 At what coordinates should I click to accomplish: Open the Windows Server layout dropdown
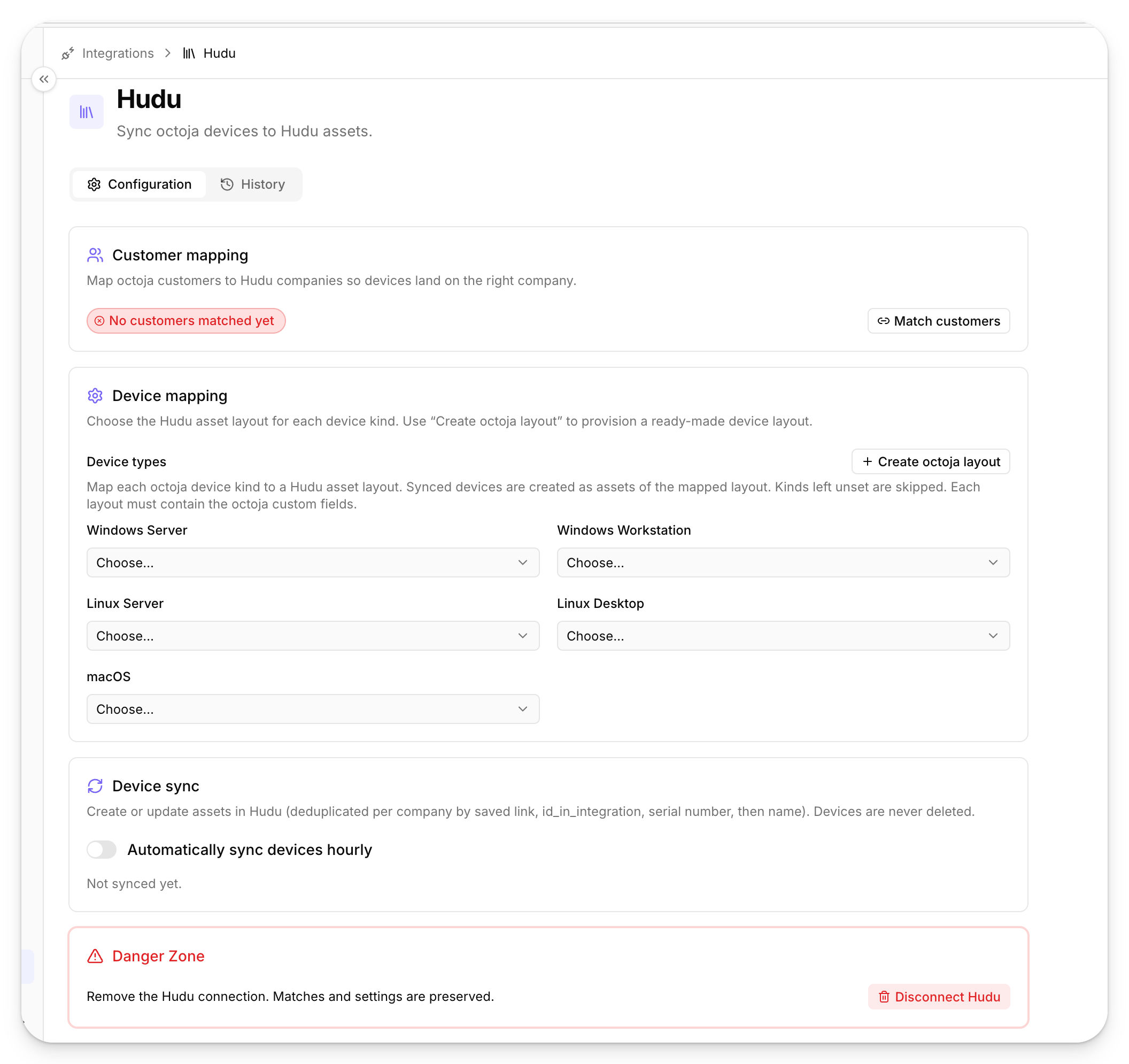click(x=313, y=562)
